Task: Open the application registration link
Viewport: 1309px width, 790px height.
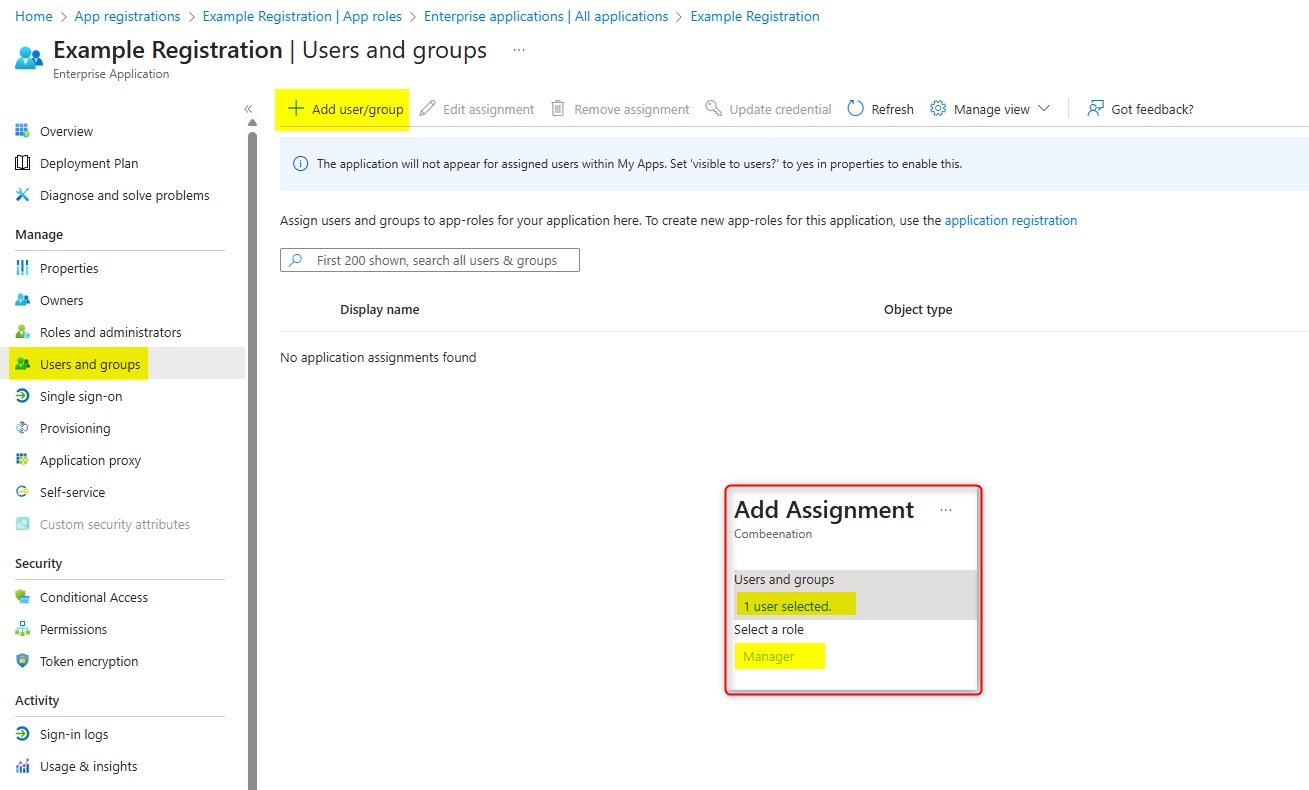Action: coord(1010,220)
